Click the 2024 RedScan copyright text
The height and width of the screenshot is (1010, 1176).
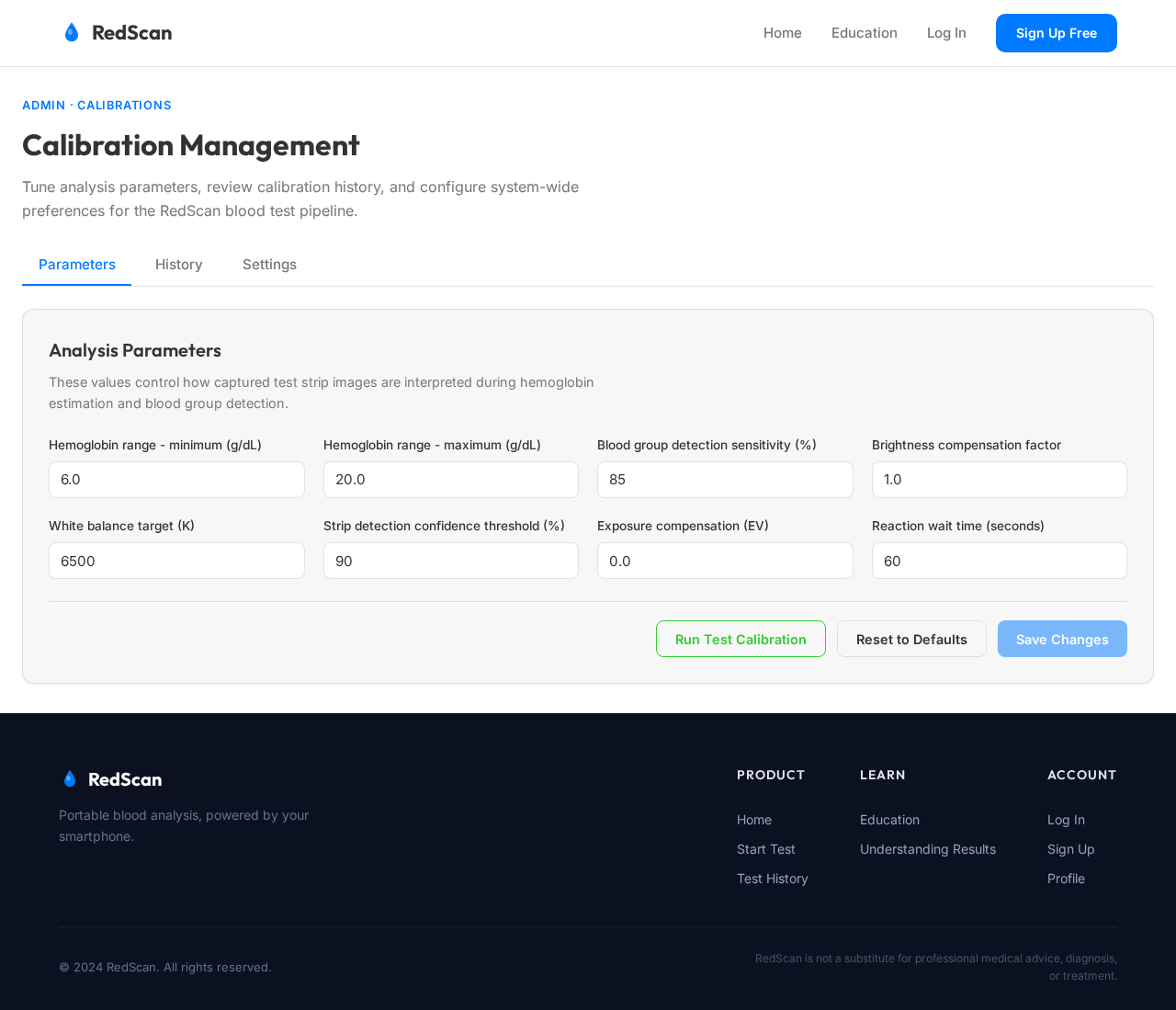tap(165, 967)
